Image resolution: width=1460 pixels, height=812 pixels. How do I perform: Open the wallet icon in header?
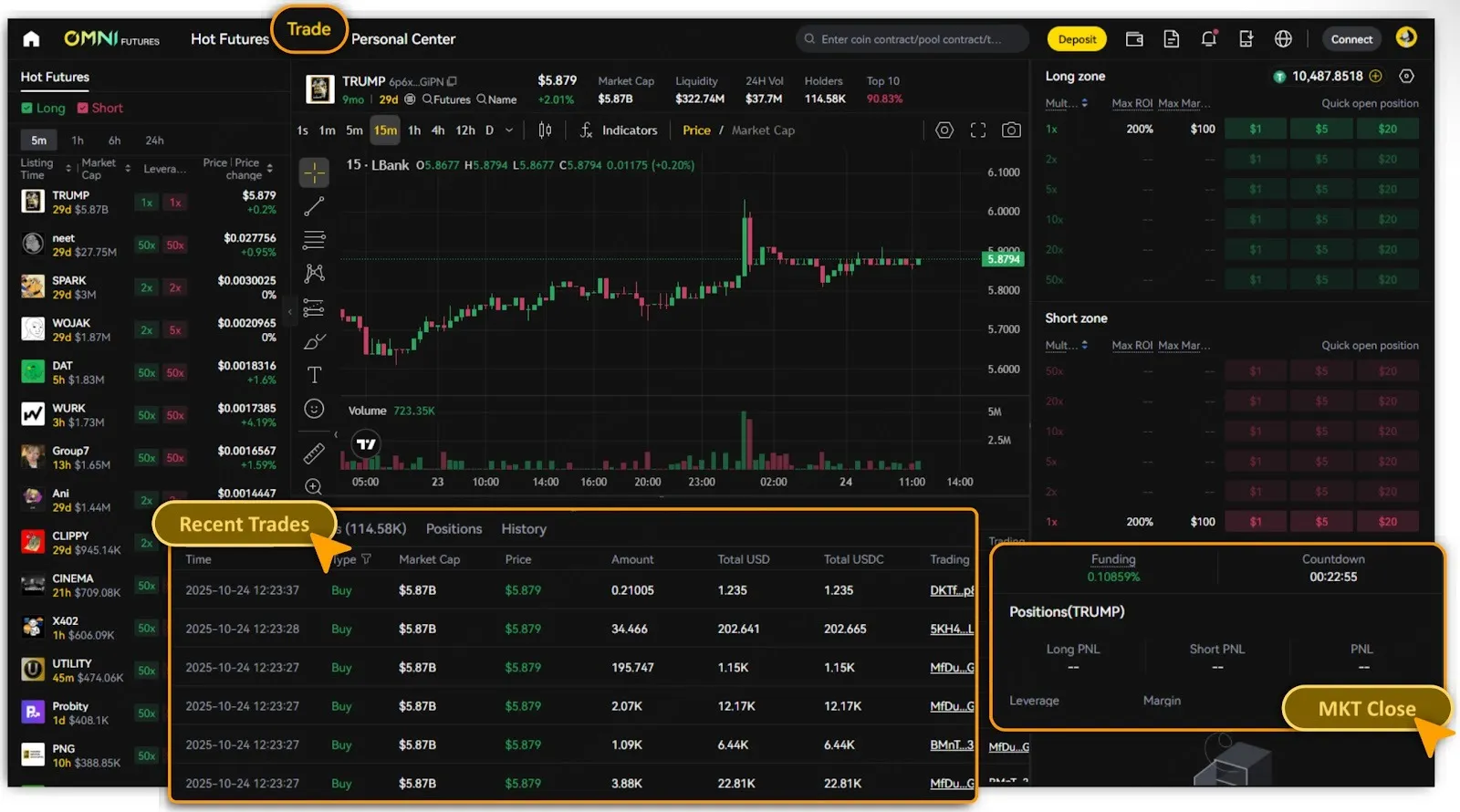[1134, 38]
